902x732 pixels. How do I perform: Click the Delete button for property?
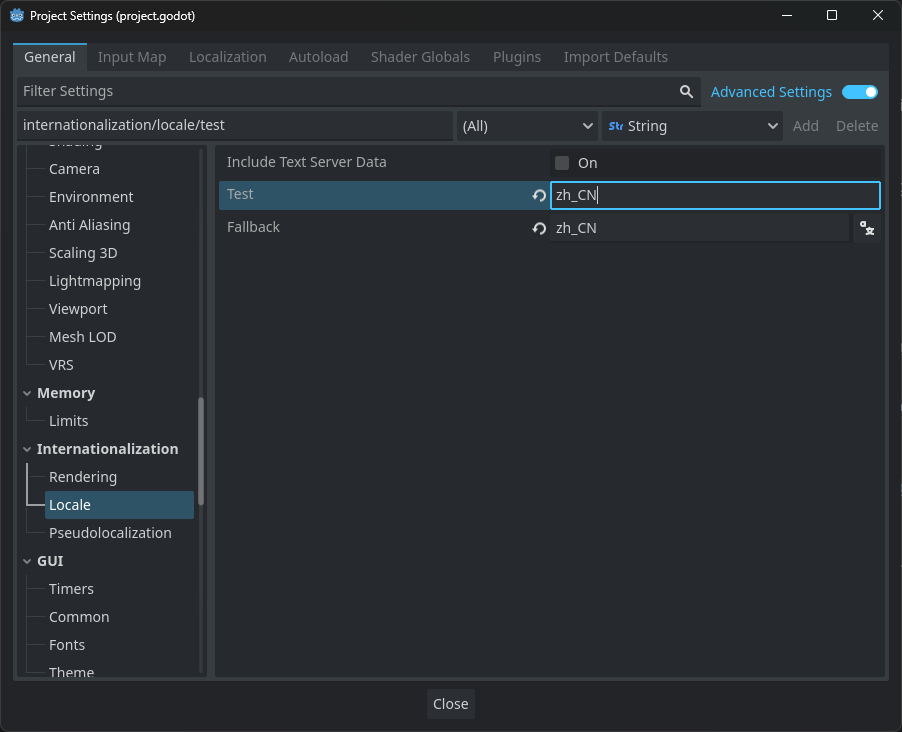point(856,126)
